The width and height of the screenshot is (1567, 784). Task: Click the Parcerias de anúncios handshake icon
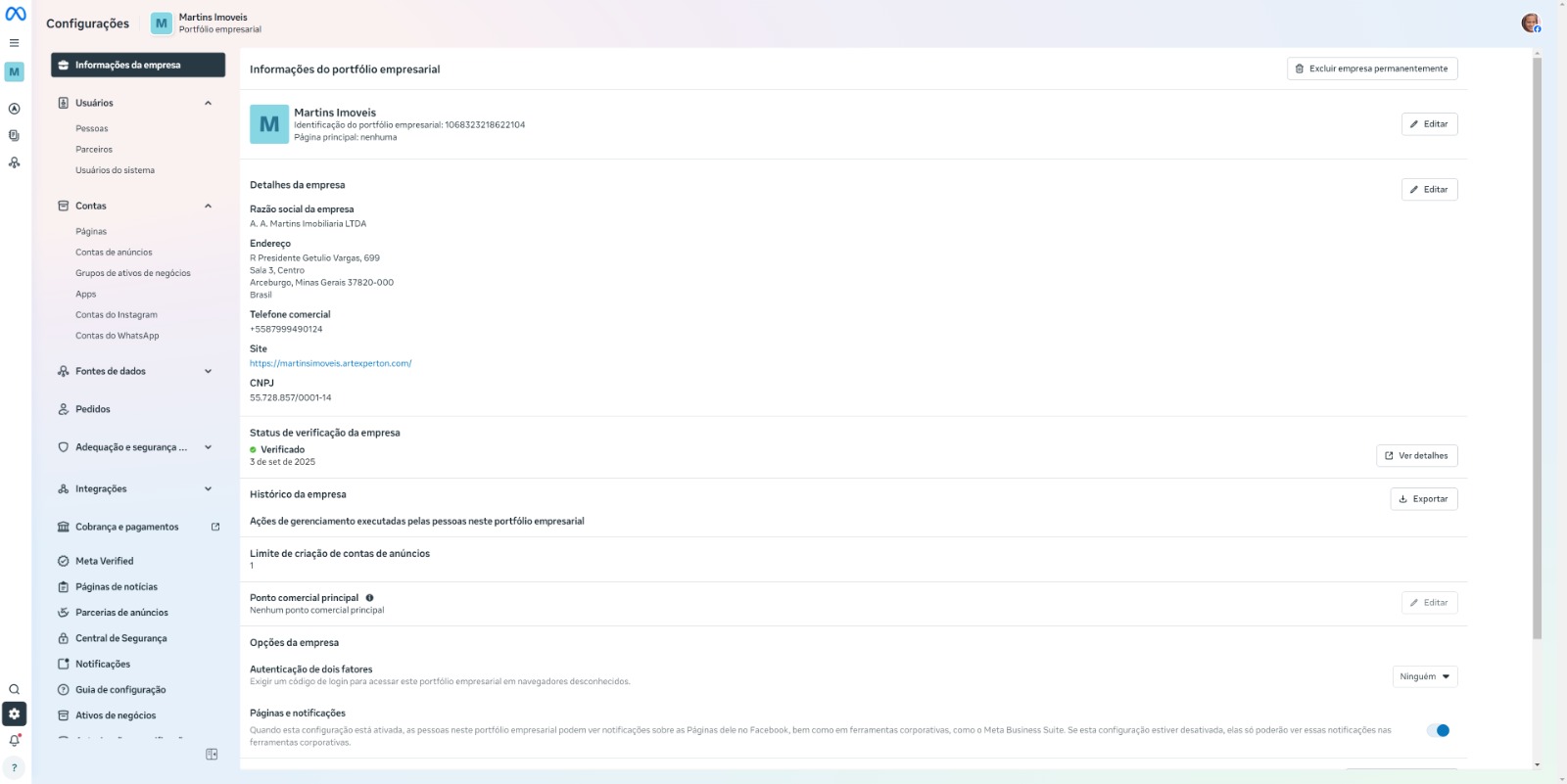pos(64,613)
